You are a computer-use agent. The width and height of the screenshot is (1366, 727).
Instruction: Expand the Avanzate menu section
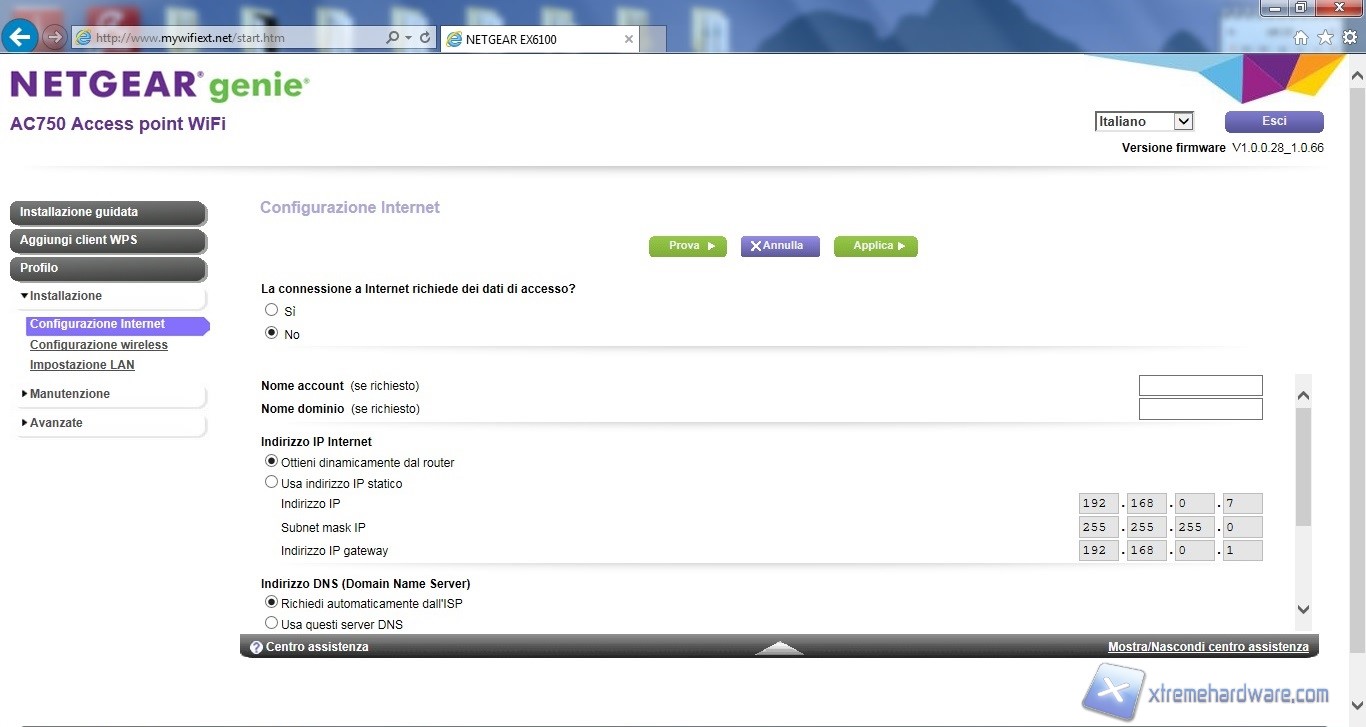(x=56, y=423)
